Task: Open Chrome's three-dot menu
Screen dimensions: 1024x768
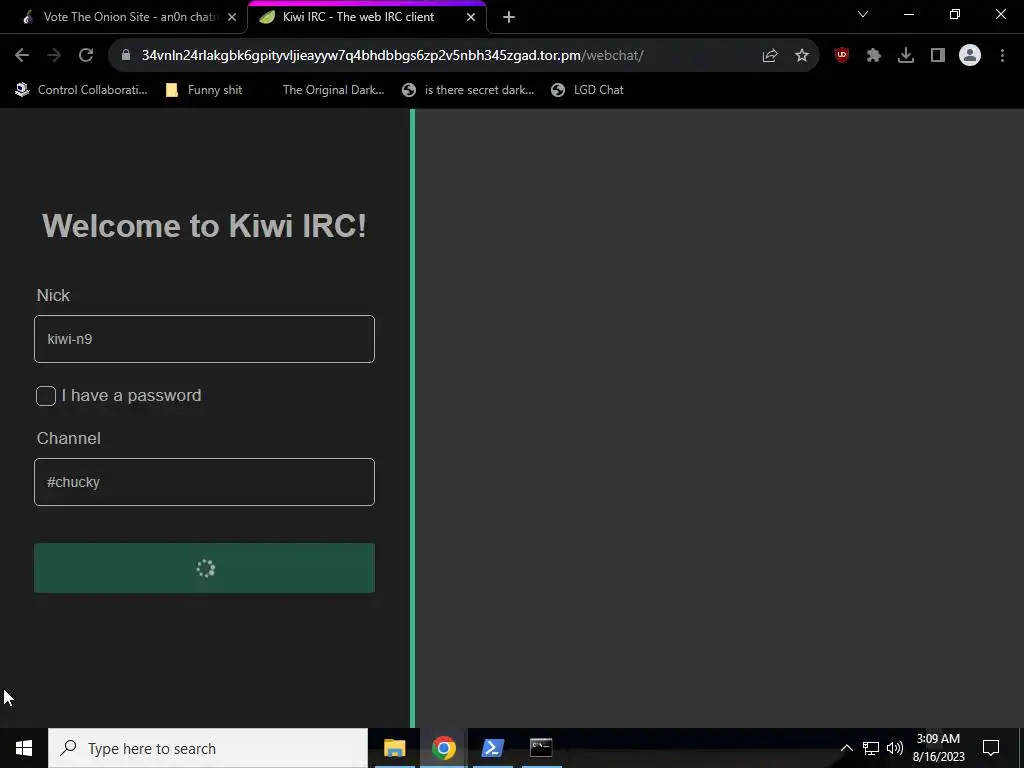Action: tap(1002, 56)
